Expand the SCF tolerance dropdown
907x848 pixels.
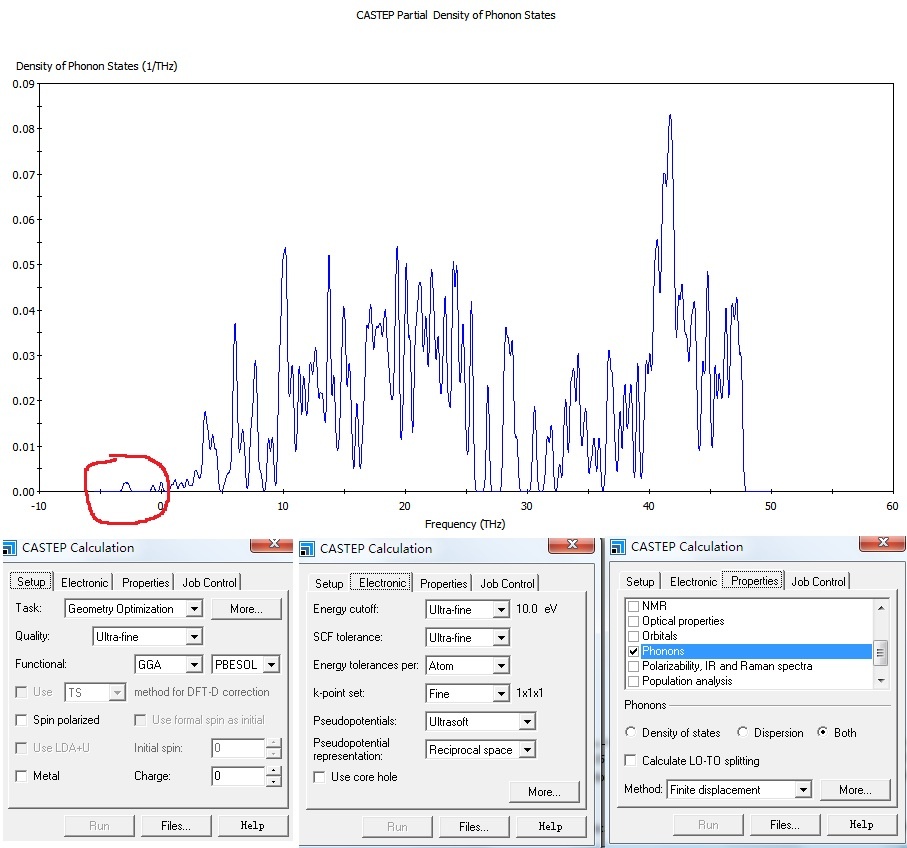501,637
